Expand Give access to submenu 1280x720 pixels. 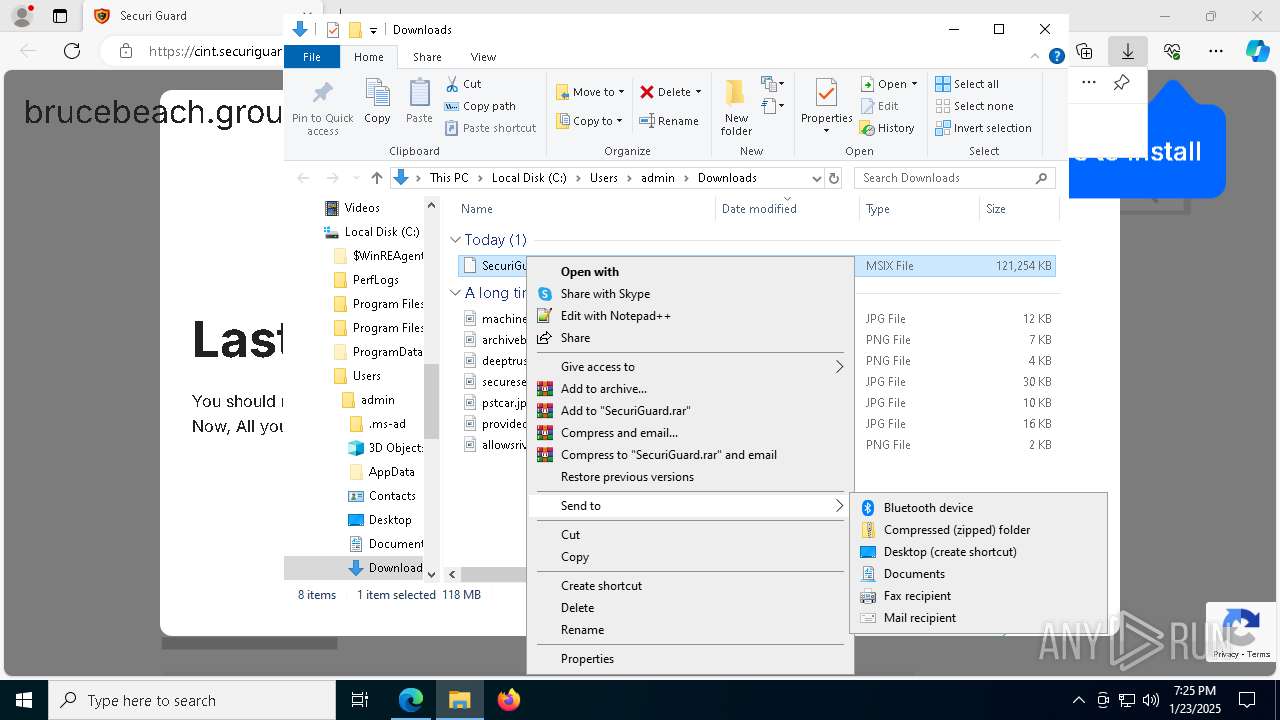690,367
